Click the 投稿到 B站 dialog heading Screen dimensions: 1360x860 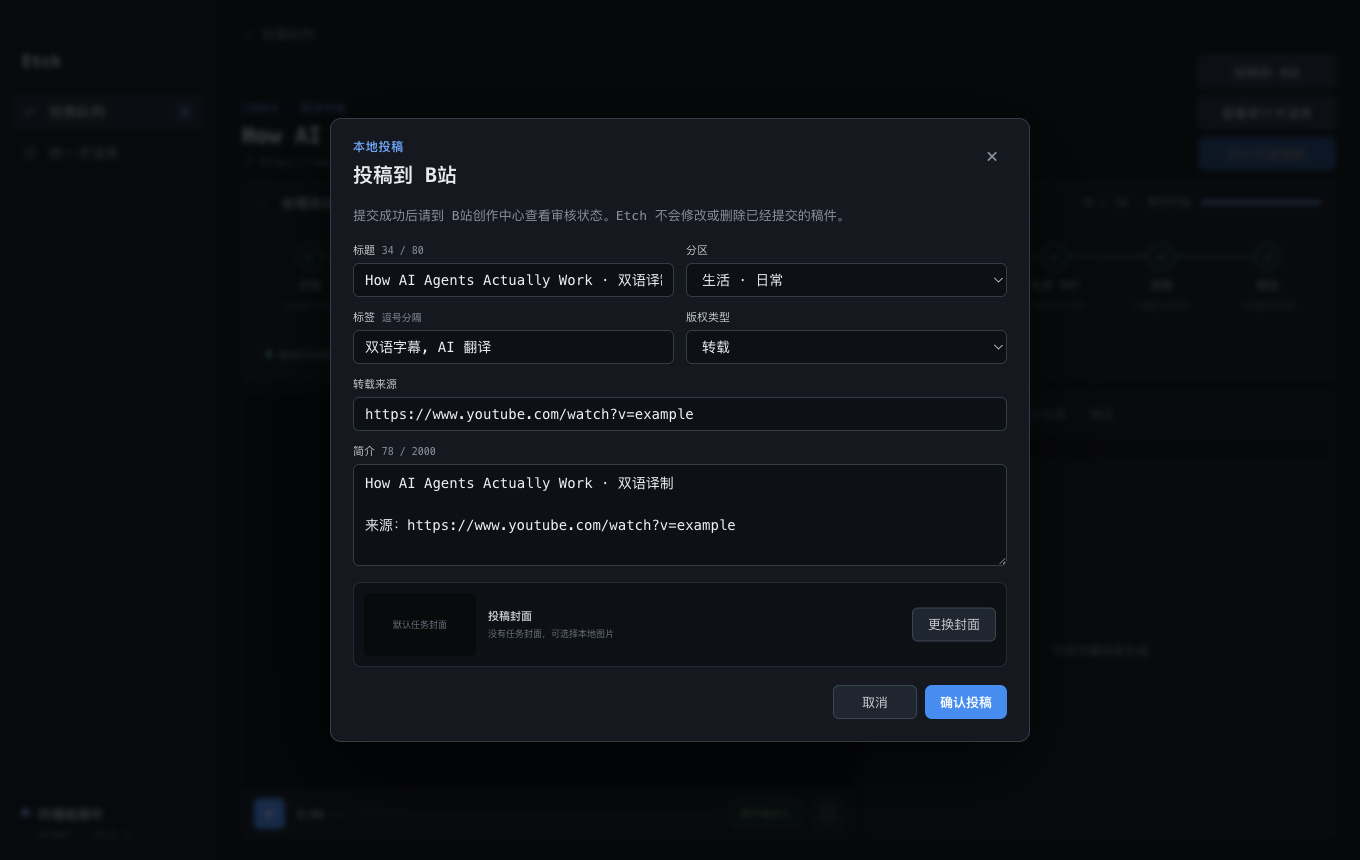tap(405, 175)
